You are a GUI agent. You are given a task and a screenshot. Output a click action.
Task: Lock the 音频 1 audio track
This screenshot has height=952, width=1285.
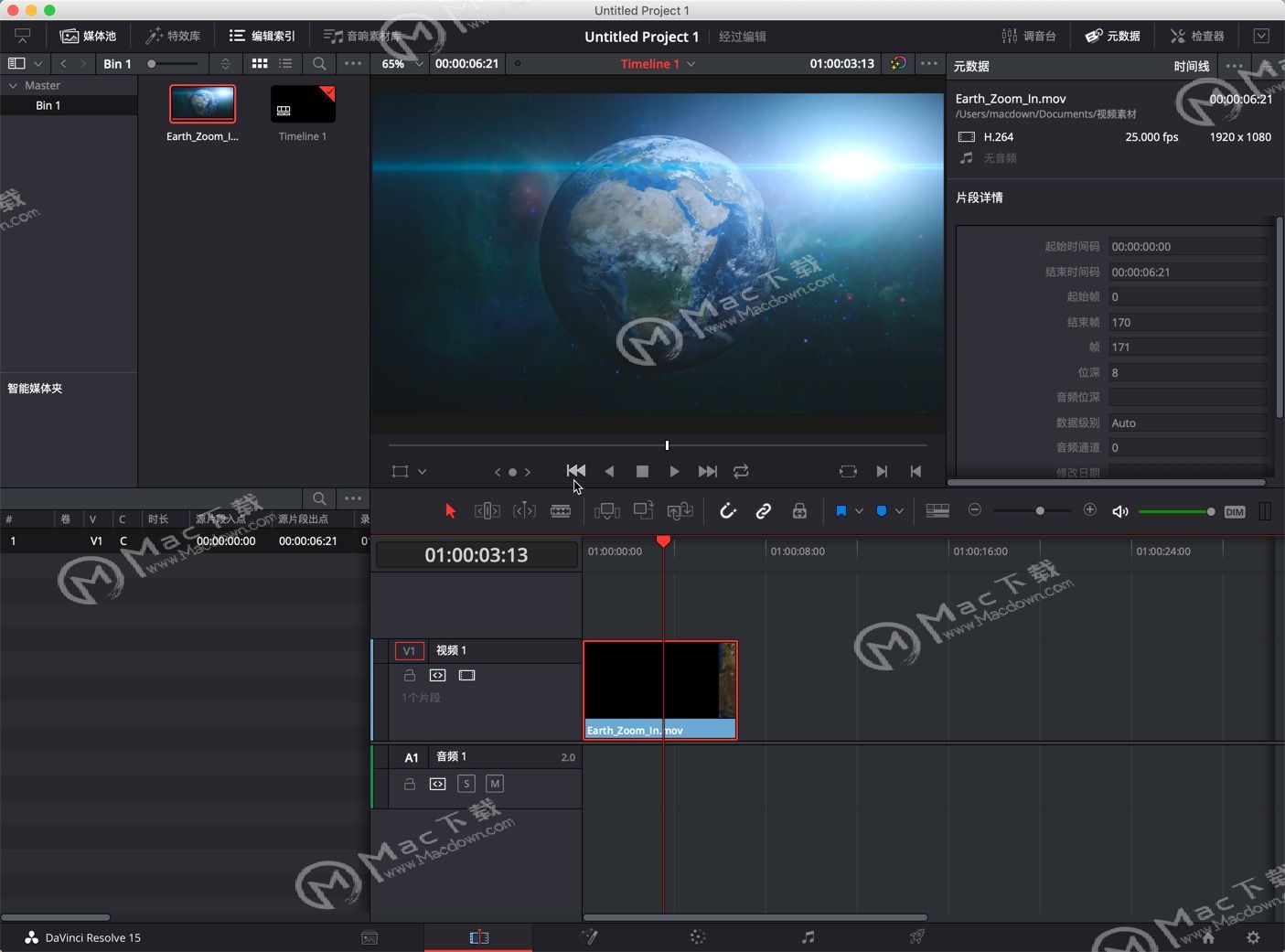(x=410, y=784)
